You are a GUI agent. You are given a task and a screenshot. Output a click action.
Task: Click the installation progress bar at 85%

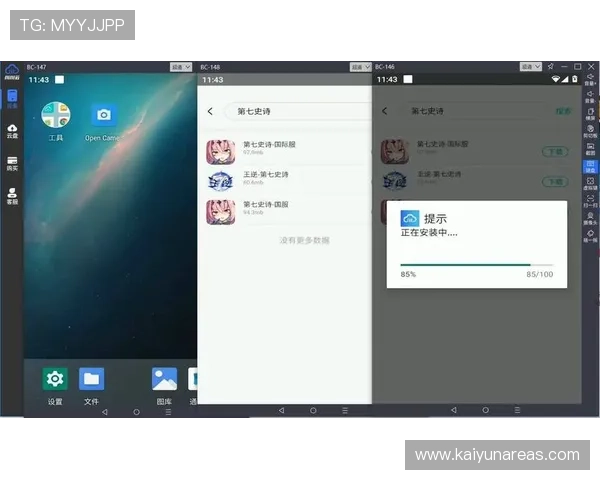477,264
